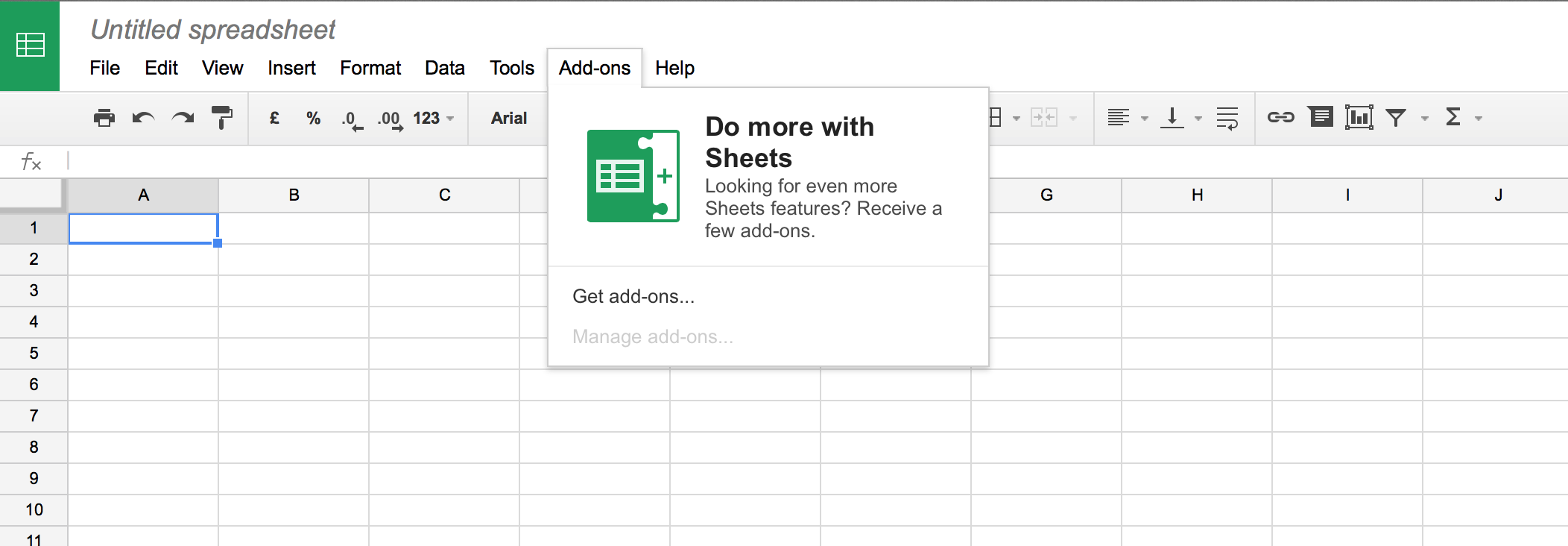
Task: Decrease decimal places
Action: (x=352, y=120)
